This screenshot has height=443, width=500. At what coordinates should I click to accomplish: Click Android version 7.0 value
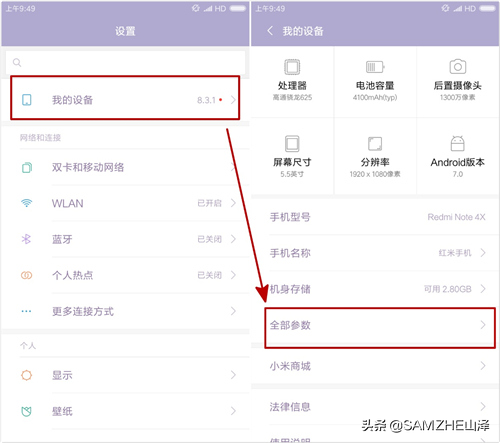[x=458, y=174]
